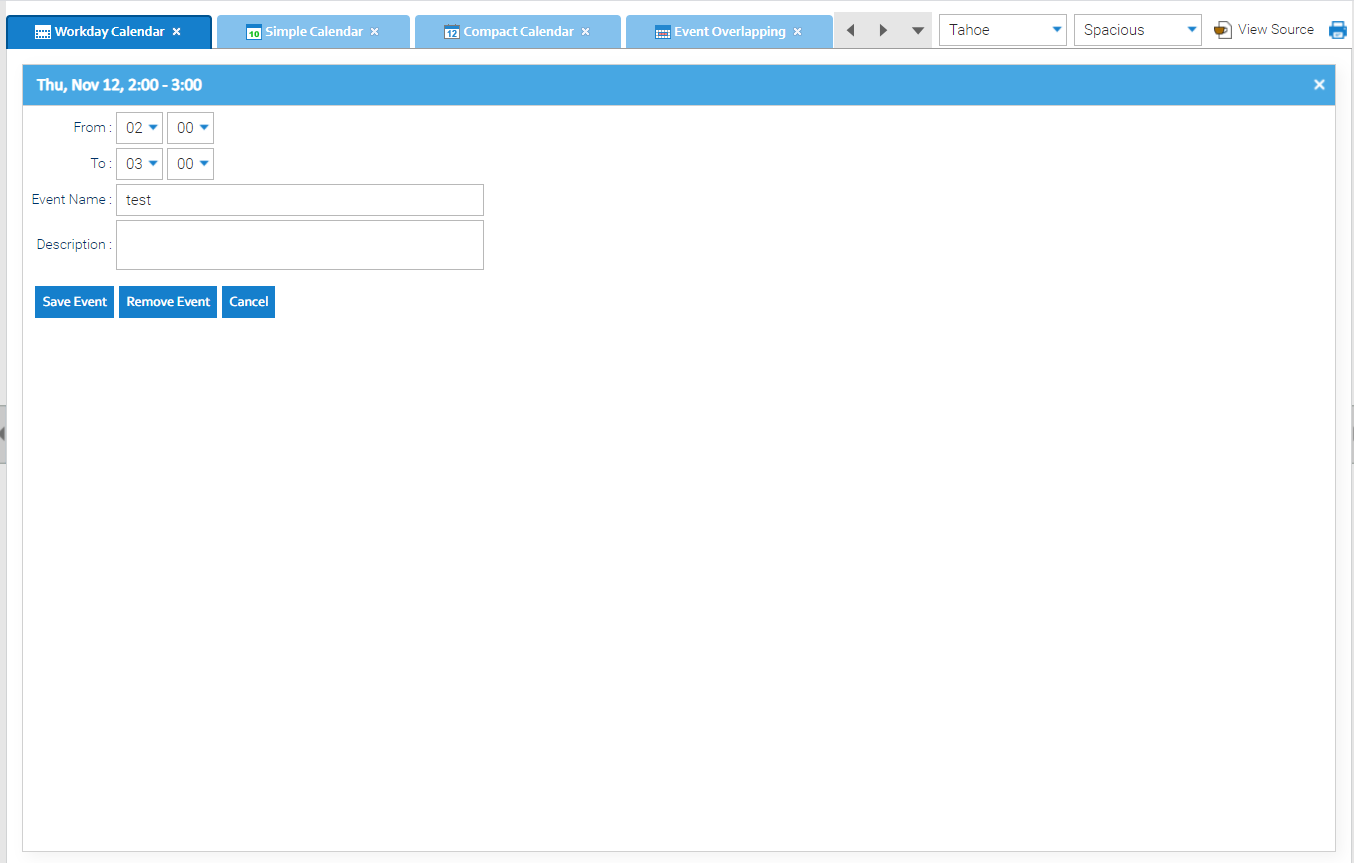
Task: Click the printer icon
Action: click(x=1337, y=30)
